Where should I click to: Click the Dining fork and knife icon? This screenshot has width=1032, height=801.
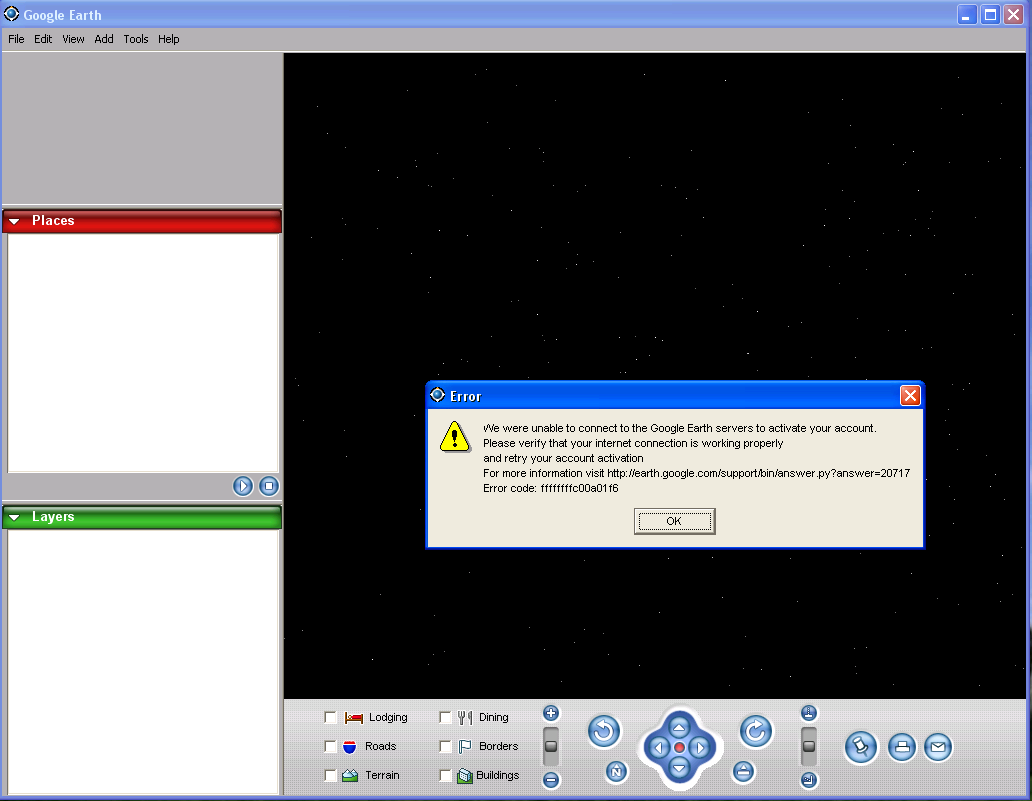pos(465,717)
